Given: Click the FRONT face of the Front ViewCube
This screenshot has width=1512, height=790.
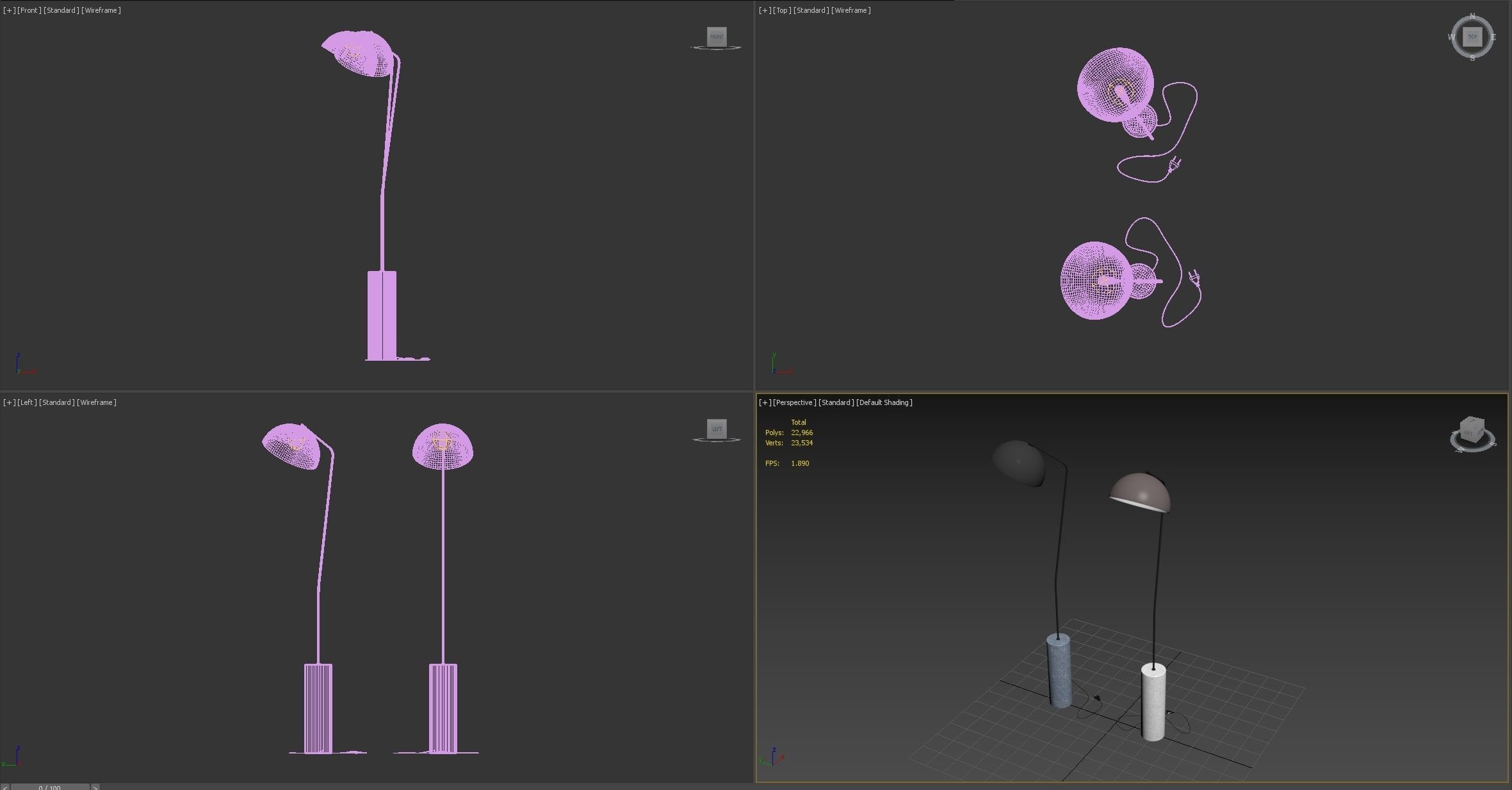Looking at the screenshot, I should [717, 37].
